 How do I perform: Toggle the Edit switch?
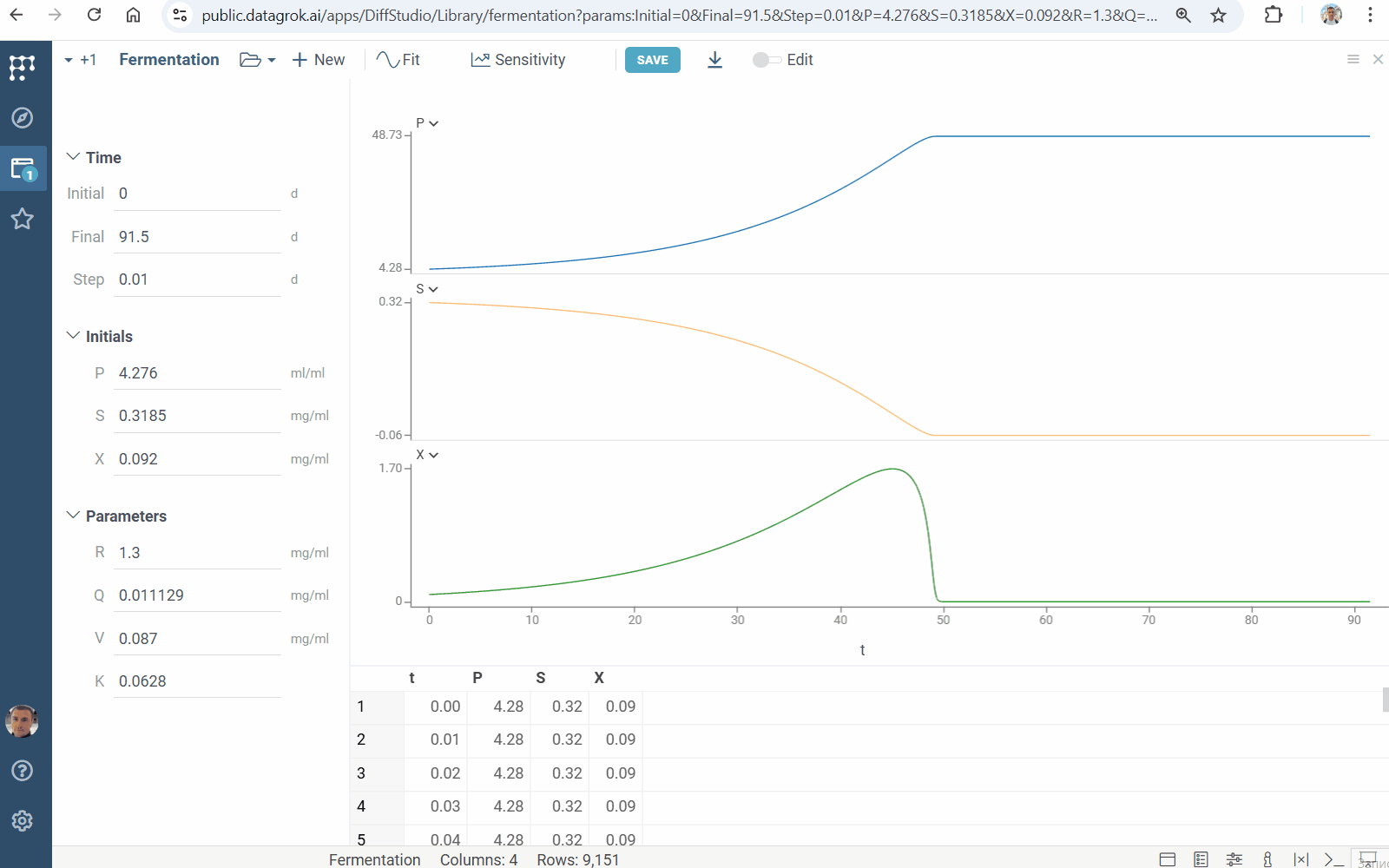click(766, 60)
